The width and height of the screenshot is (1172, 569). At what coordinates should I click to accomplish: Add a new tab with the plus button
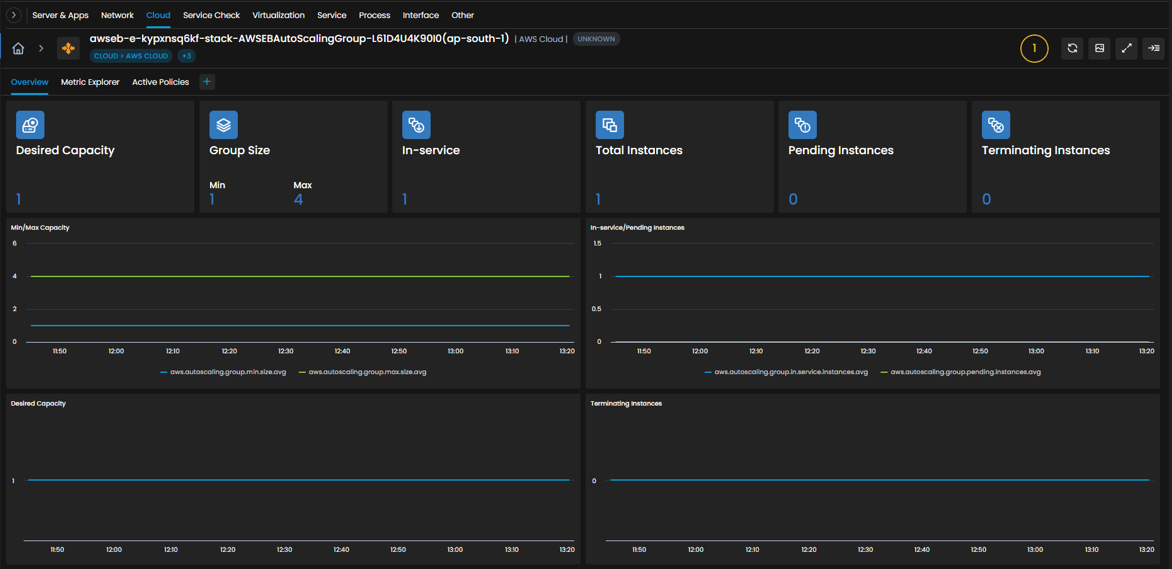pyautogui.click(x=207, y=81)
